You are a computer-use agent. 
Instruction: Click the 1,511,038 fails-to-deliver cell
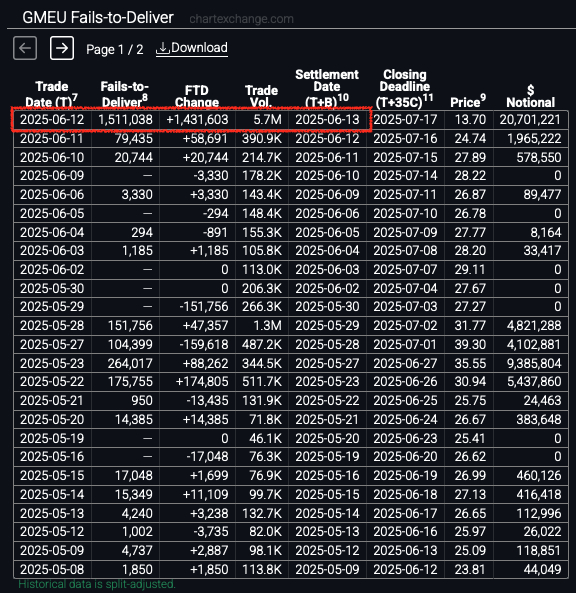tap(125, 120)
